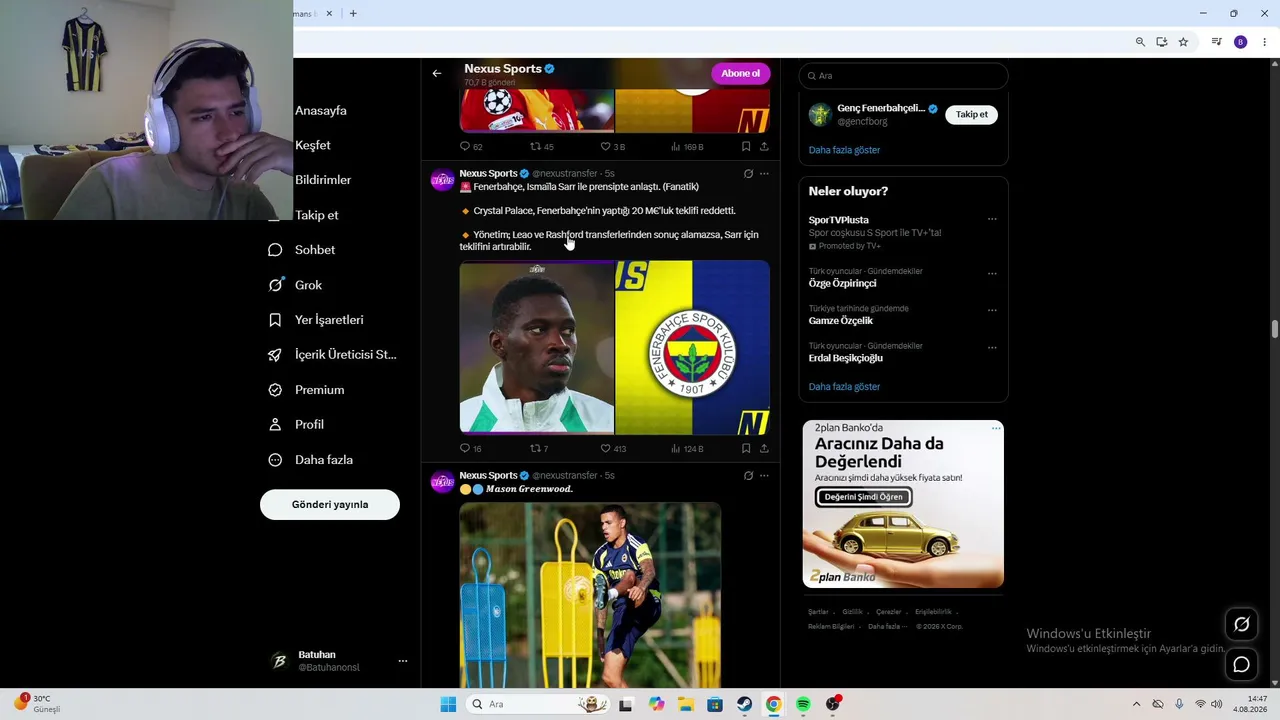Open OBS Studio from the taskbar

click(x=833, y=704)
